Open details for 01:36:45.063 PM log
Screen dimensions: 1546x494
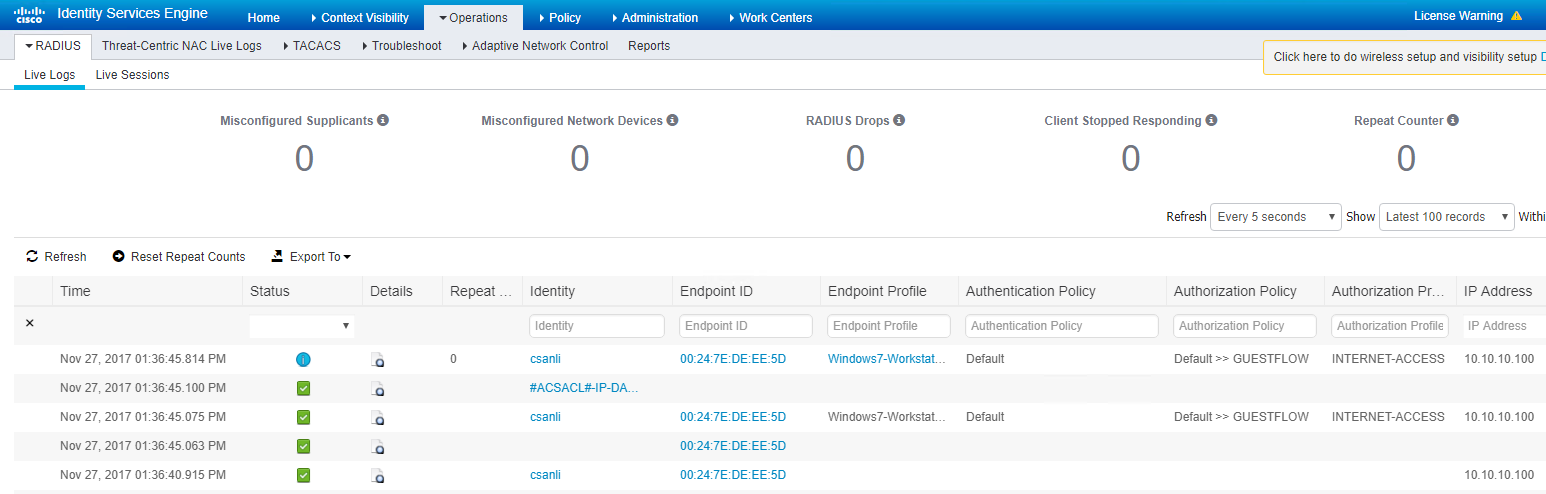377,446
